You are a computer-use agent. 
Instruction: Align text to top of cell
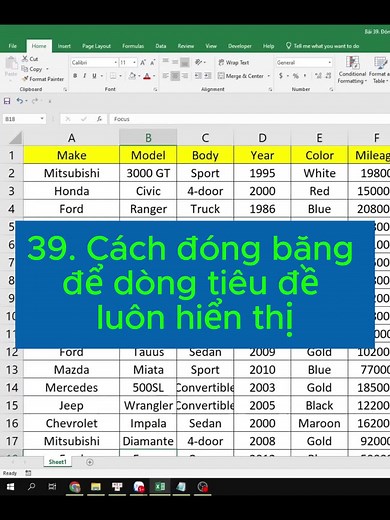click(x=166, y=62)
